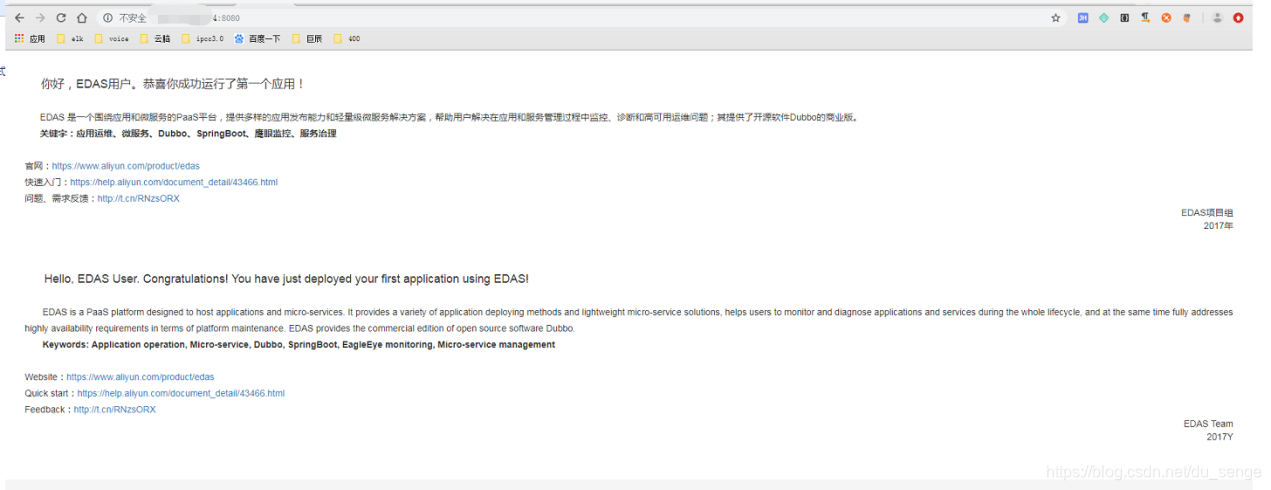
Task: Open the 官网 aliyun.com/product/edas link
Action: pyautogui.click(x=126, y=166)
